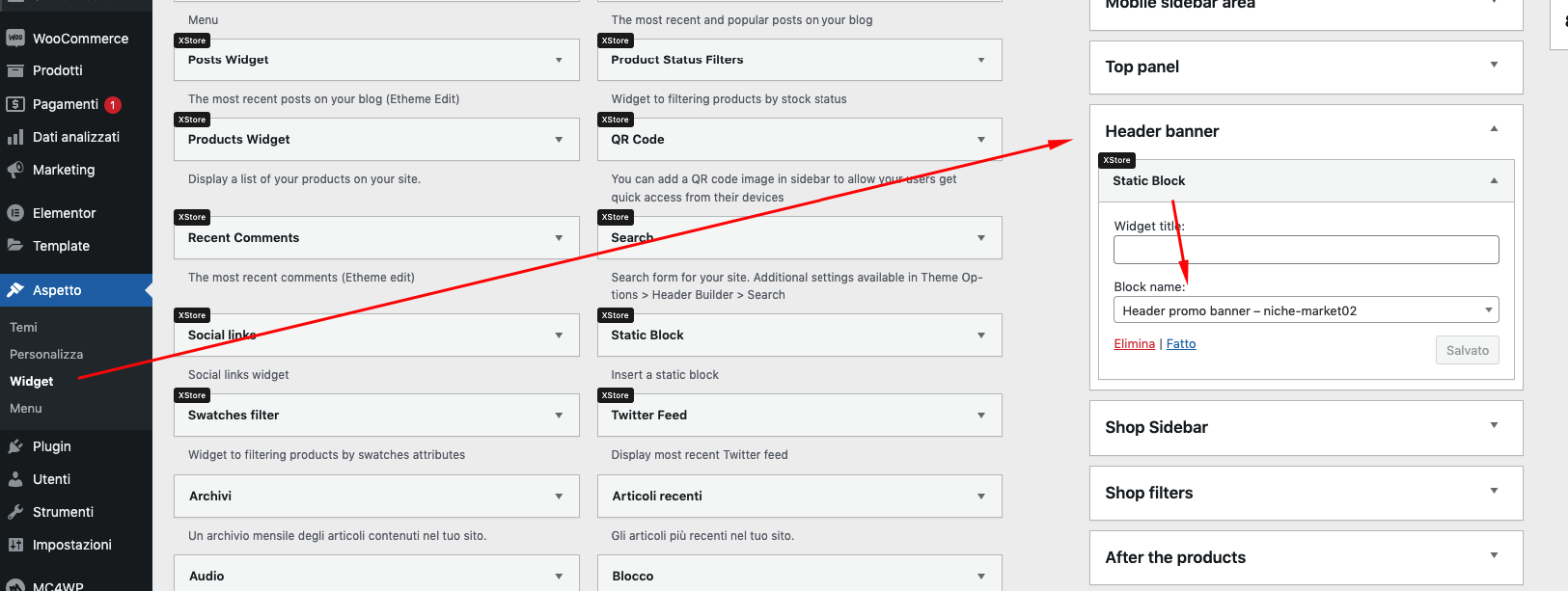Collapse the Header banner panel
Image resolution: width=1568 pixels, height=591 pixels.
(x=1494, y=129)
